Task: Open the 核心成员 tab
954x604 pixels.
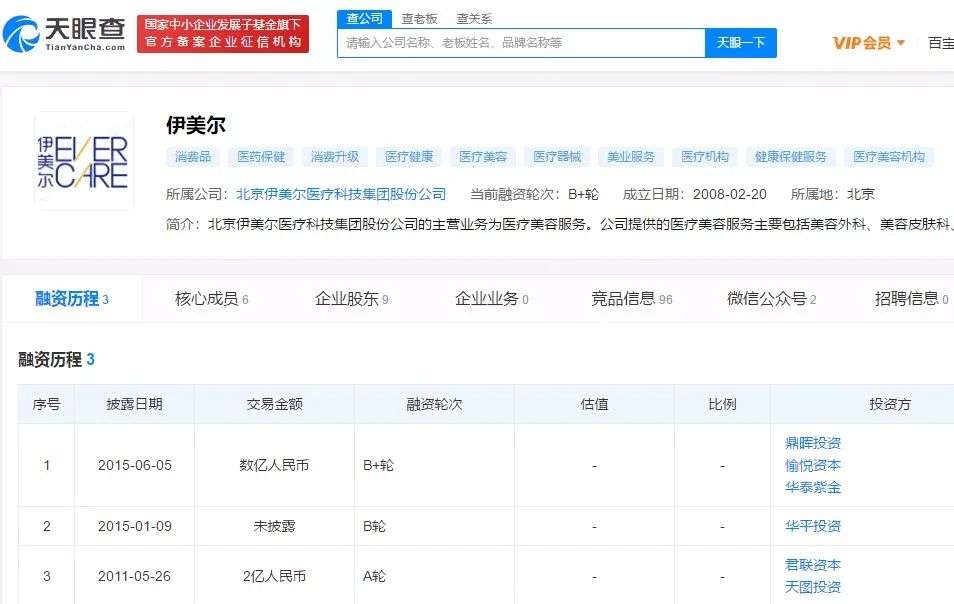Action: click(x=212, y=299)
